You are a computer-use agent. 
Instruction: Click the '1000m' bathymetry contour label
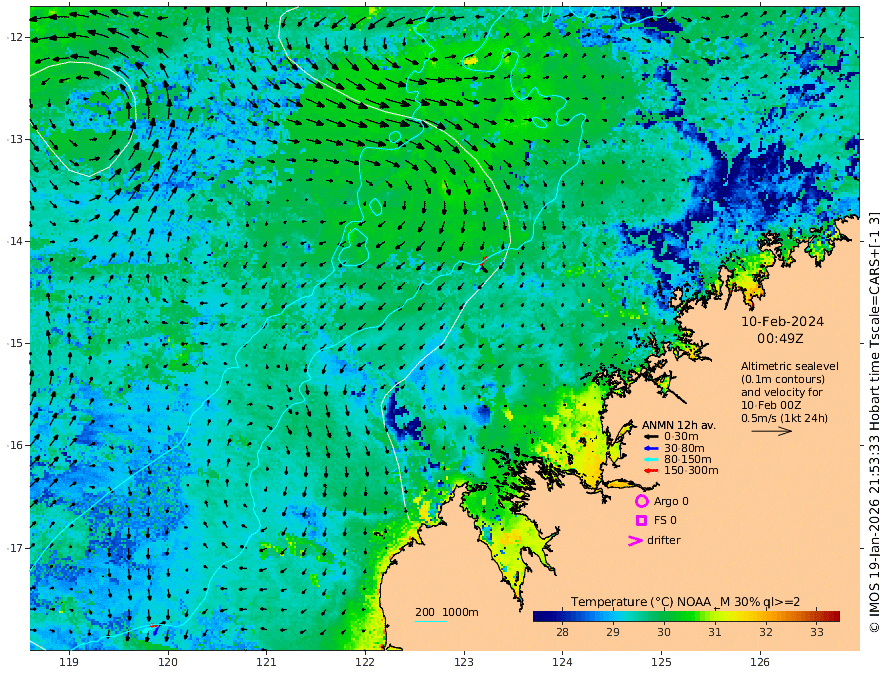pos(460,612)
